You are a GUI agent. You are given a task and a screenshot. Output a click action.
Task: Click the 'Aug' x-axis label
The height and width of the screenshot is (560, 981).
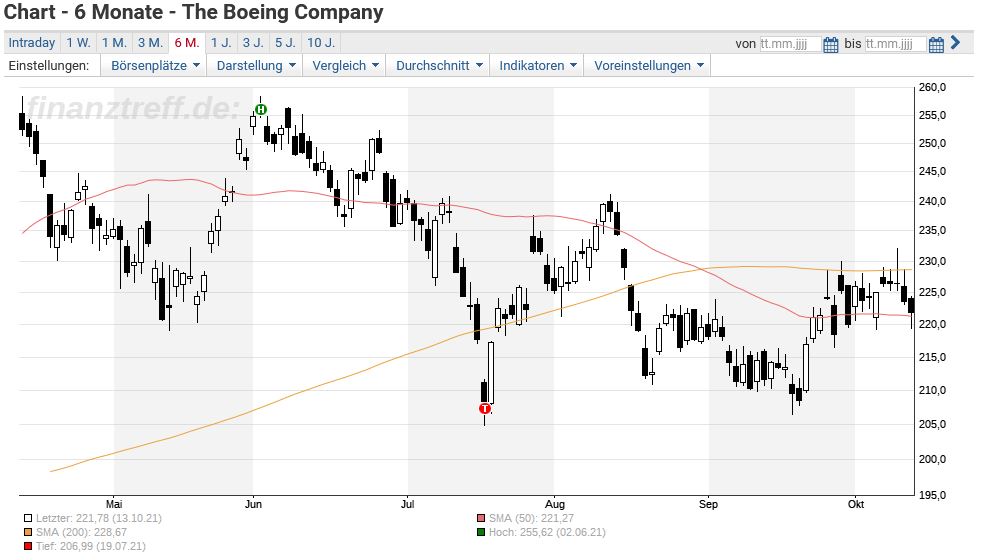[554, 504]
